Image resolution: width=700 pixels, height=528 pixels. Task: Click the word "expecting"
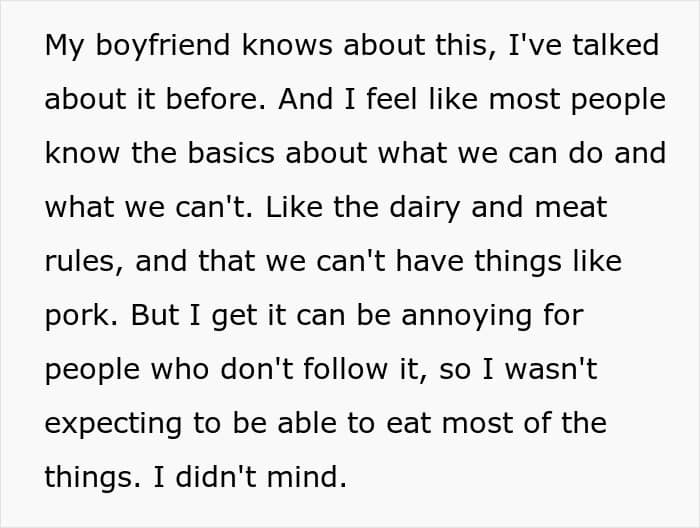pos(113,424)
